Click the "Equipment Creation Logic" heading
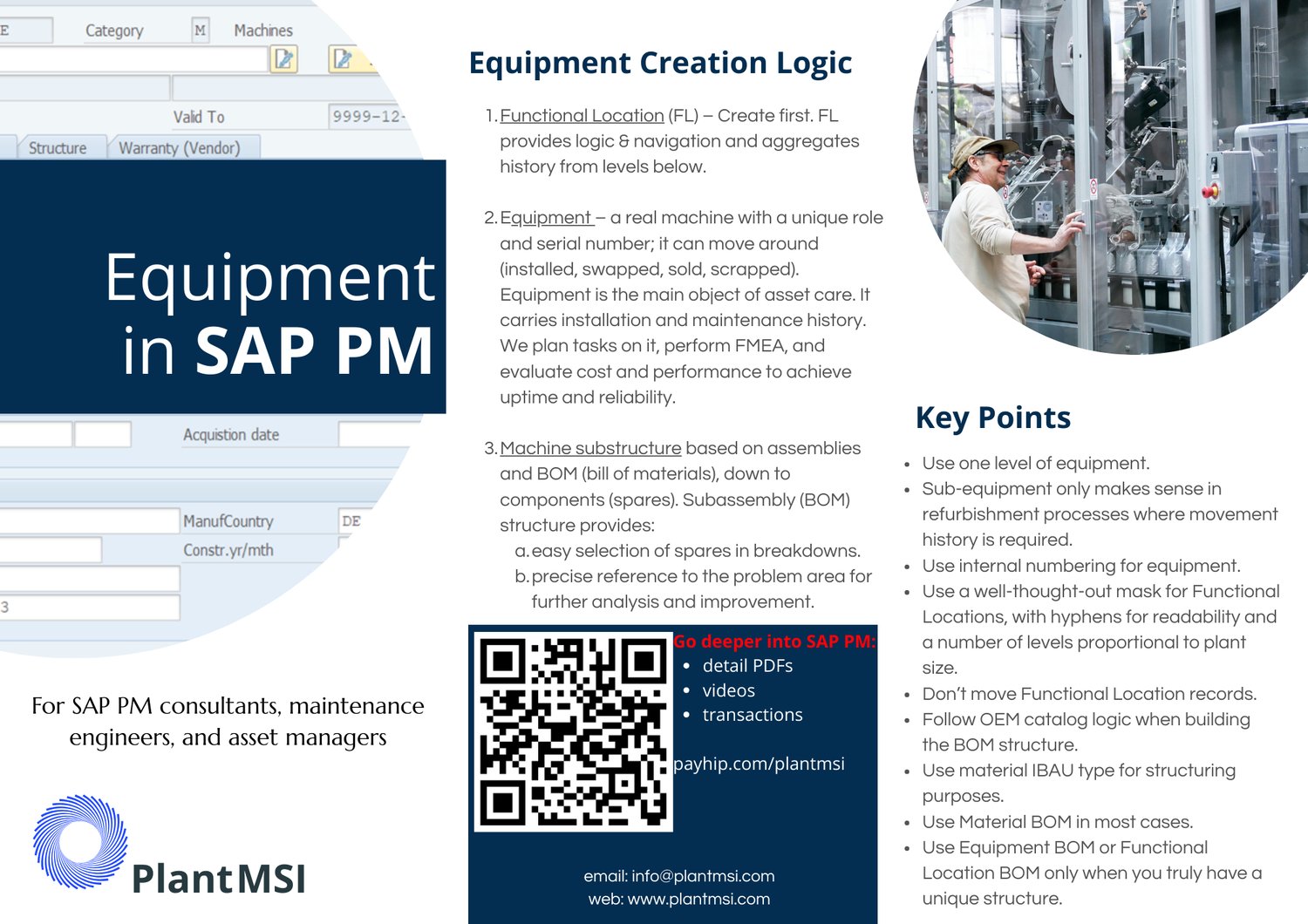1308x924 pixels. [660, 63]
